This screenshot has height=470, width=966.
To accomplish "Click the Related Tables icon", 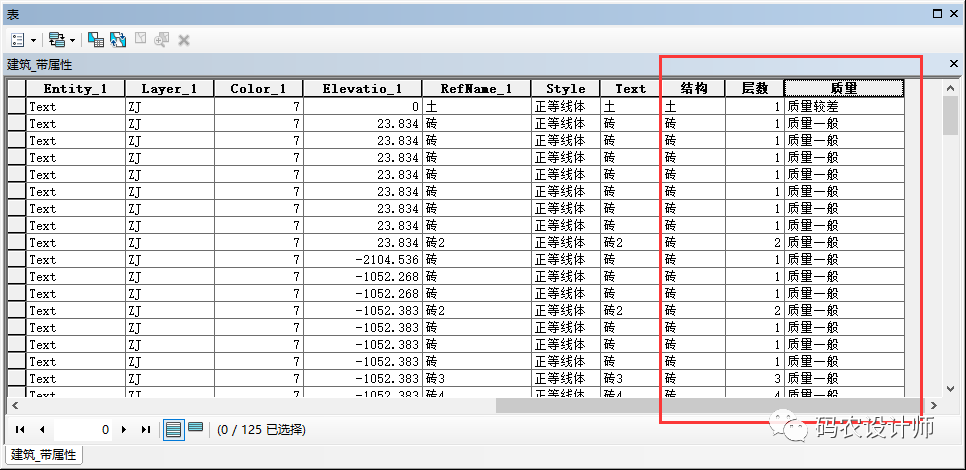I will [x=56, y=40].
